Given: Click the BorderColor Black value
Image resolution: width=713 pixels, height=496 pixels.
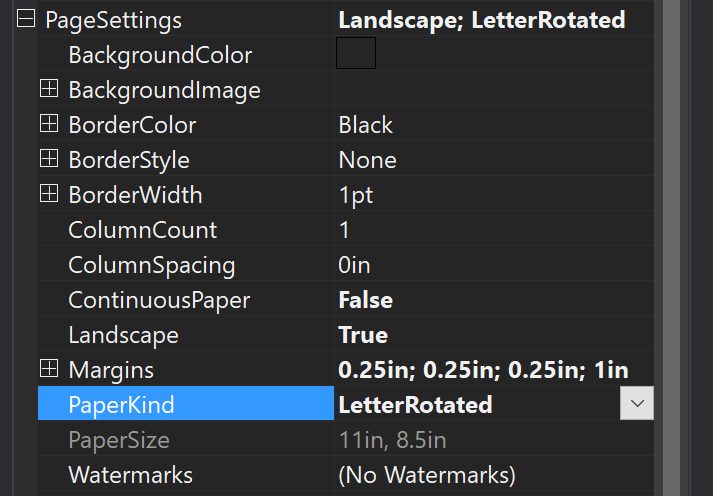Looking at the screenshot, I should click(366, 125).
